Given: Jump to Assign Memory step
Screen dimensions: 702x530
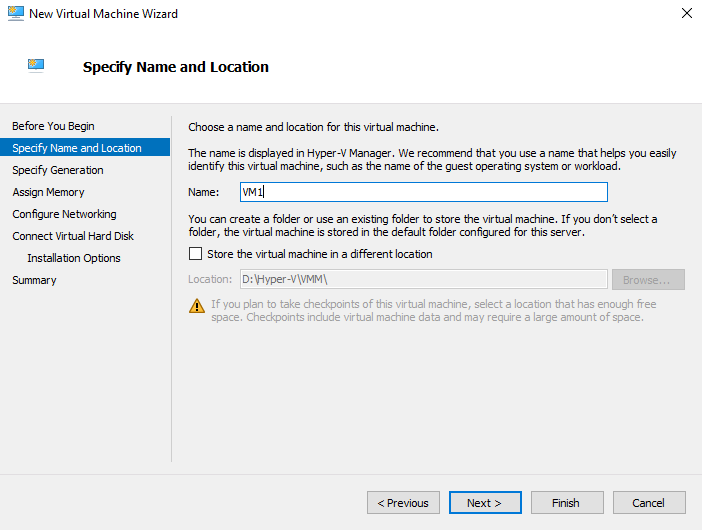Looking at the screenshot, I should click(x=48, y=192).
